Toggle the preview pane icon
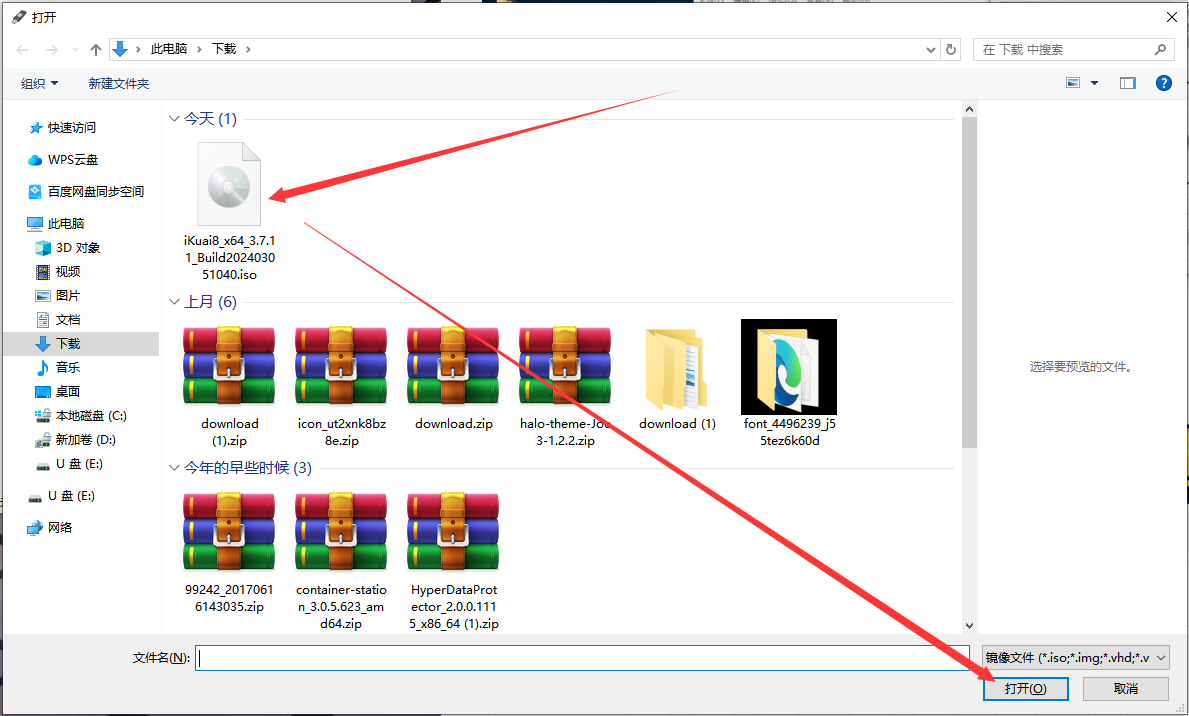Image resolution: width=1189 pixels, height=716 pixels. click(1128, 83)
